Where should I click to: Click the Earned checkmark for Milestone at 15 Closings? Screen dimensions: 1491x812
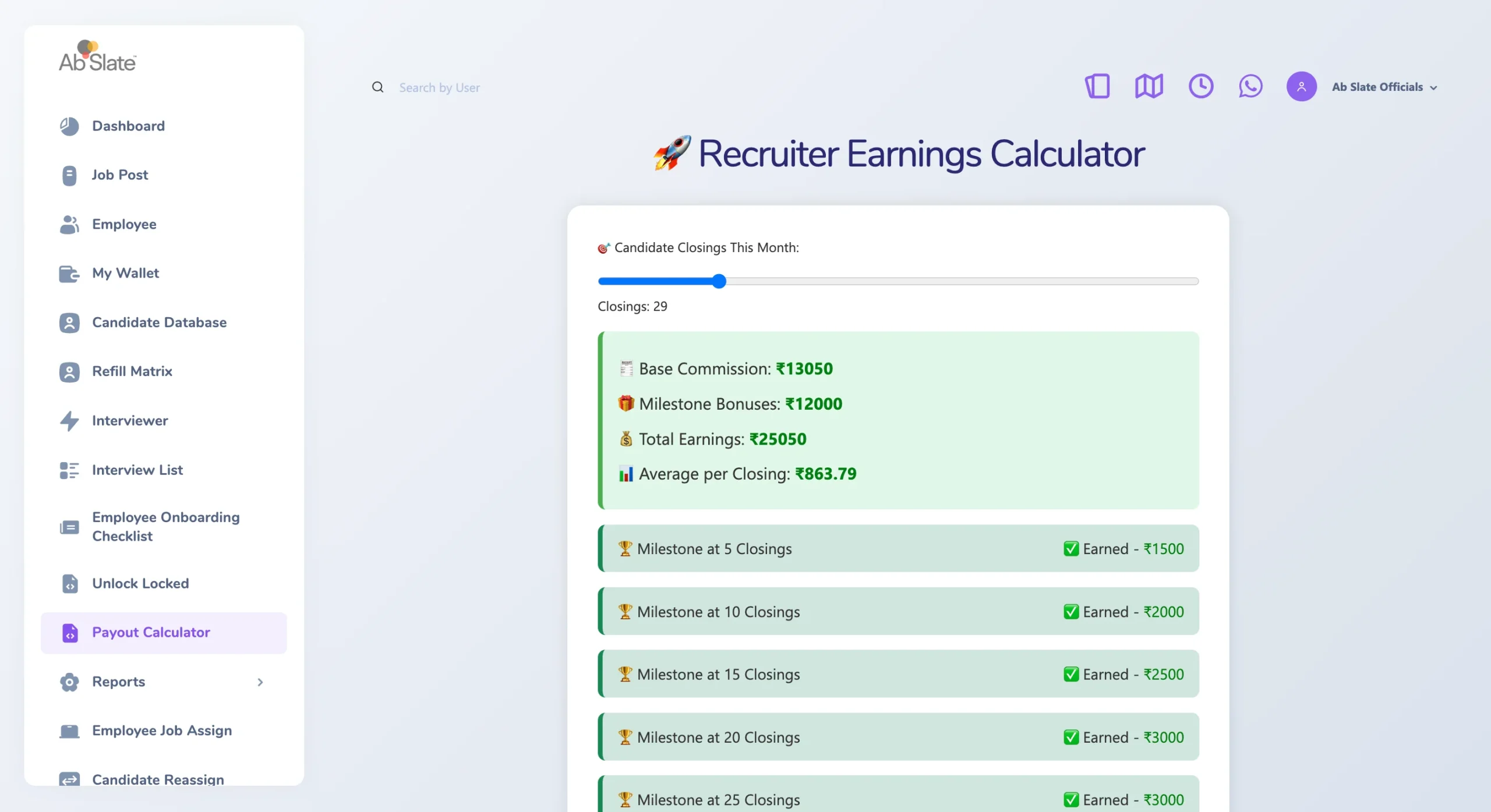point(1070,675)
